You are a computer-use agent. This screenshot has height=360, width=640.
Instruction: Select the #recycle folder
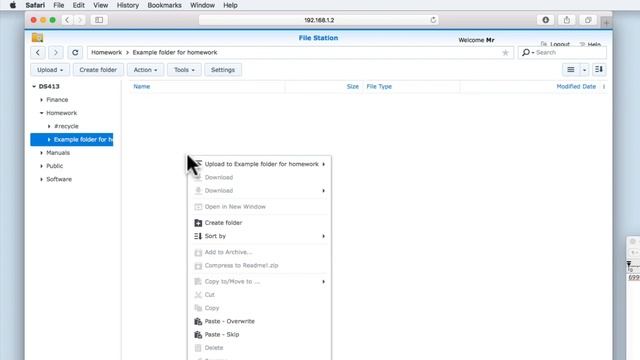coord(66,126)
